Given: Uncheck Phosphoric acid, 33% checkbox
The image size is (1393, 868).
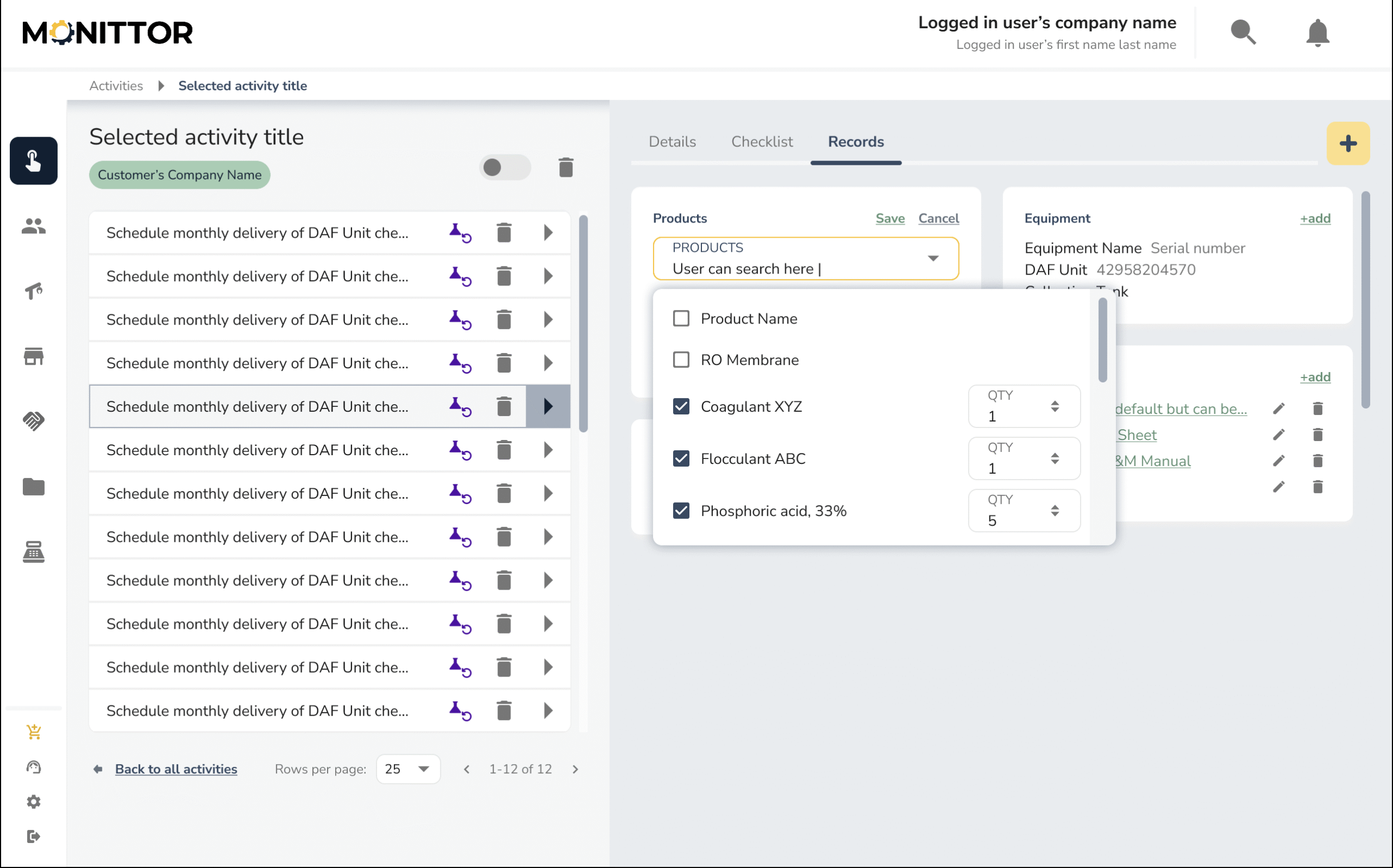Looking at the screenshot, I should (681, 510).
